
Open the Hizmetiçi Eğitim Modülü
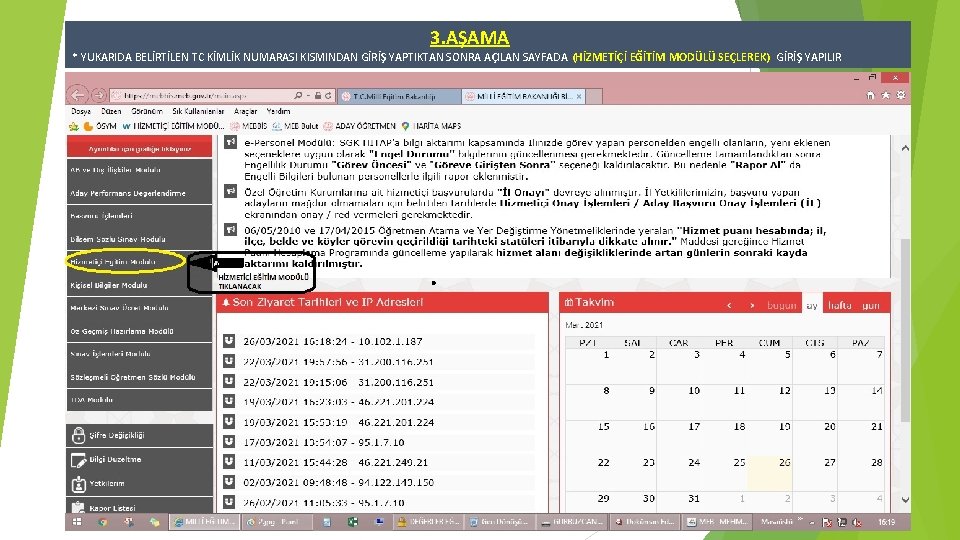click(140, 261)
